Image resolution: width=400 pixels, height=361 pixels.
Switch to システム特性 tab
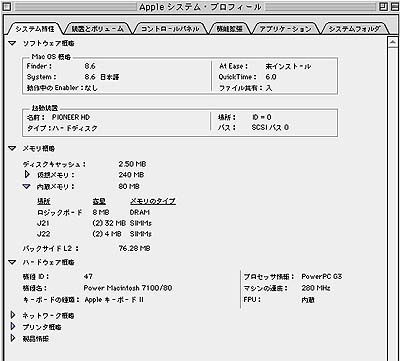pyautogui.click(x=35, y=29)
